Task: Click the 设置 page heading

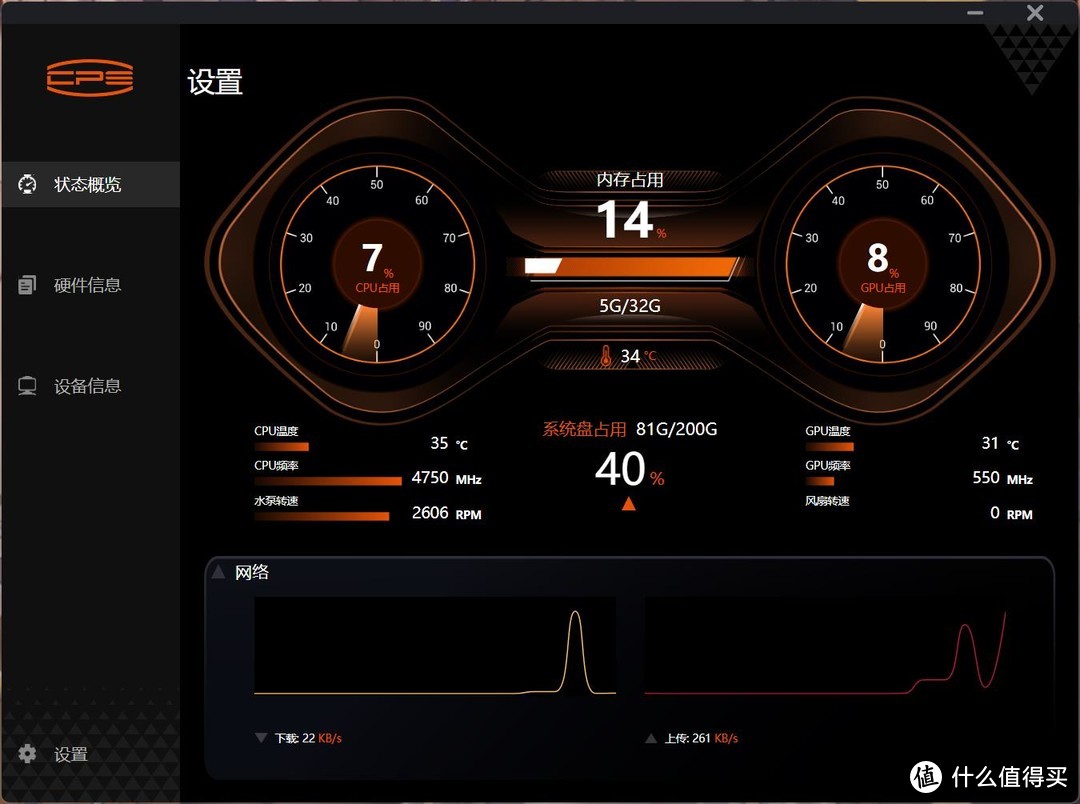Action: click(x=215, y=82)
